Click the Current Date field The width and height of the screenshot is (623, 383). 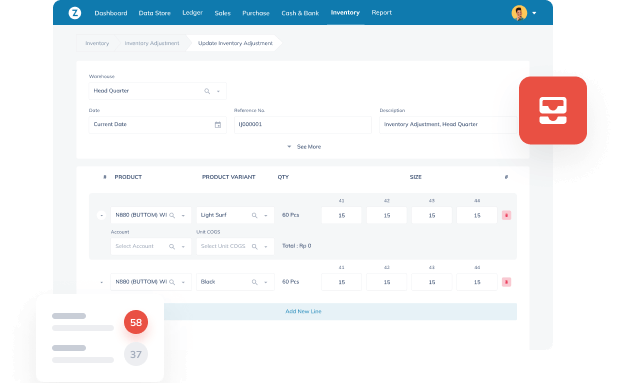point(157,124)
